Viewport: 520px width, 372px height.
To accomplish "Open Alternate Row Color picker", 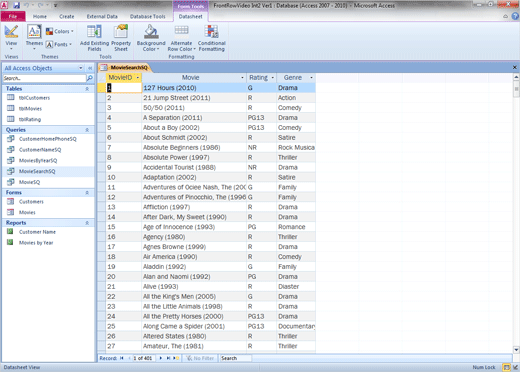I will [x=181, y=38].
